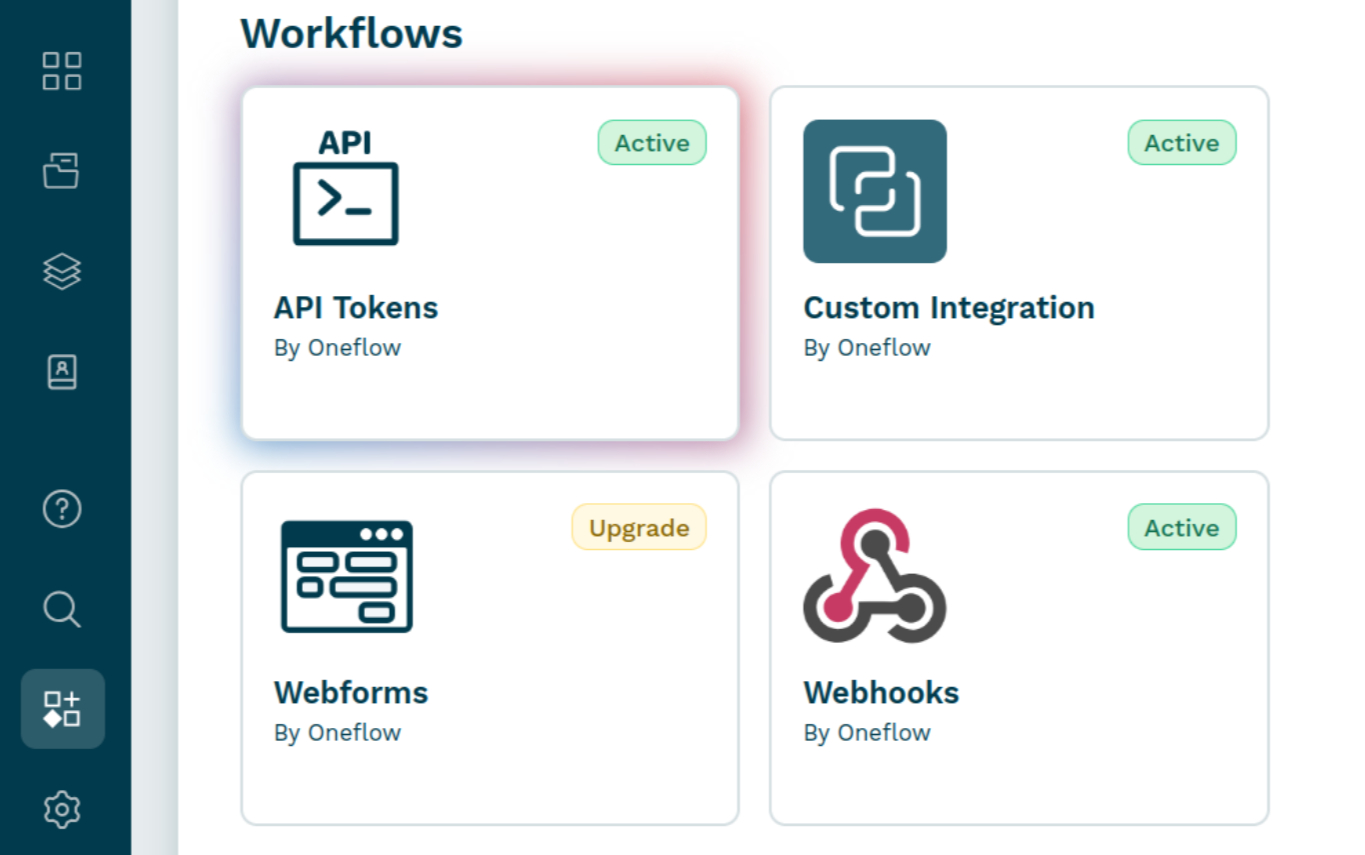Click the Upgrade badge on Webforms
1365x855 pixels.
point(639,527)
